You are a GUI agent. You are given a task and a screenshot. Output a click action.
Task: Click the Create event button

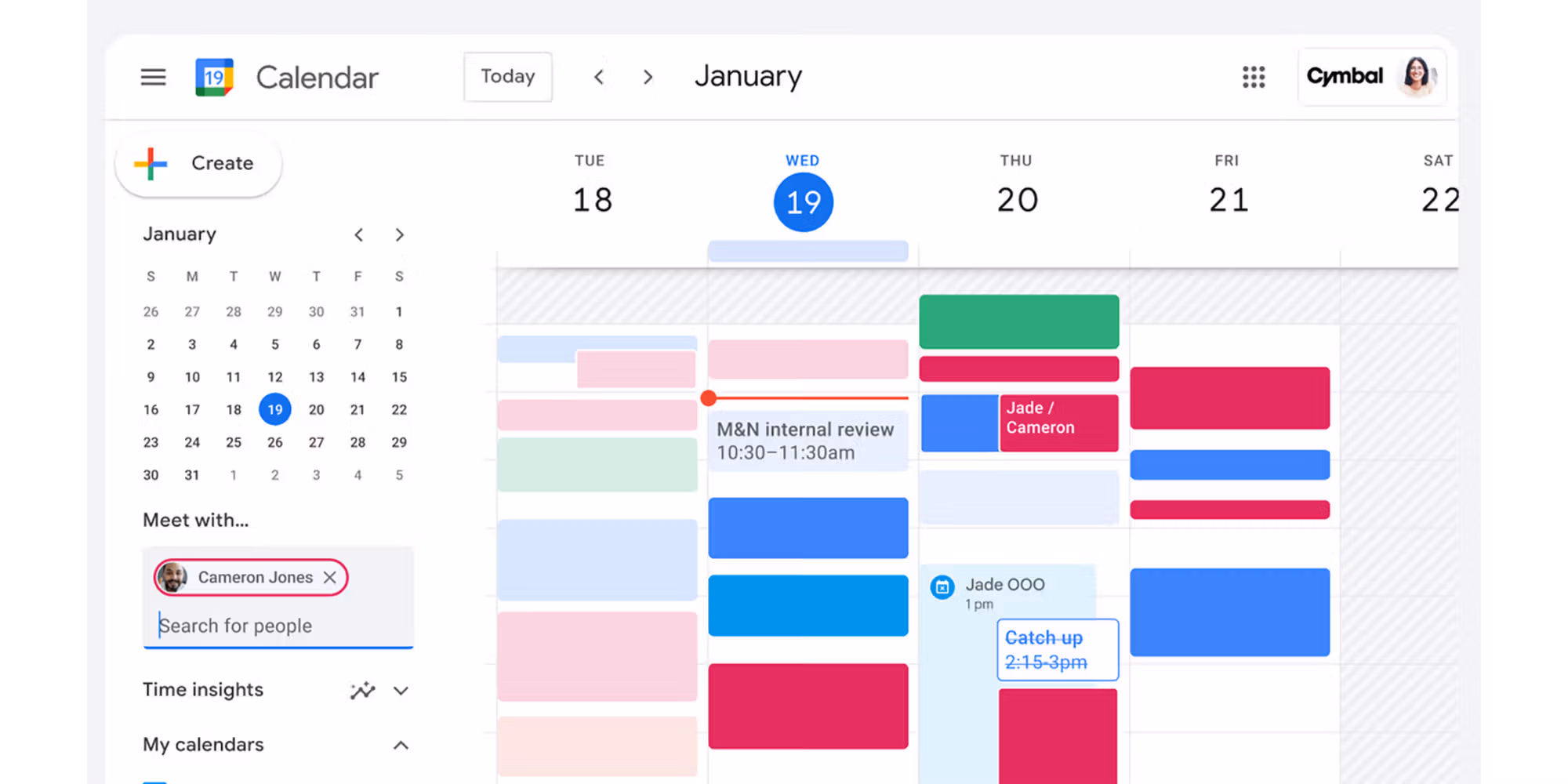(198, 163)
